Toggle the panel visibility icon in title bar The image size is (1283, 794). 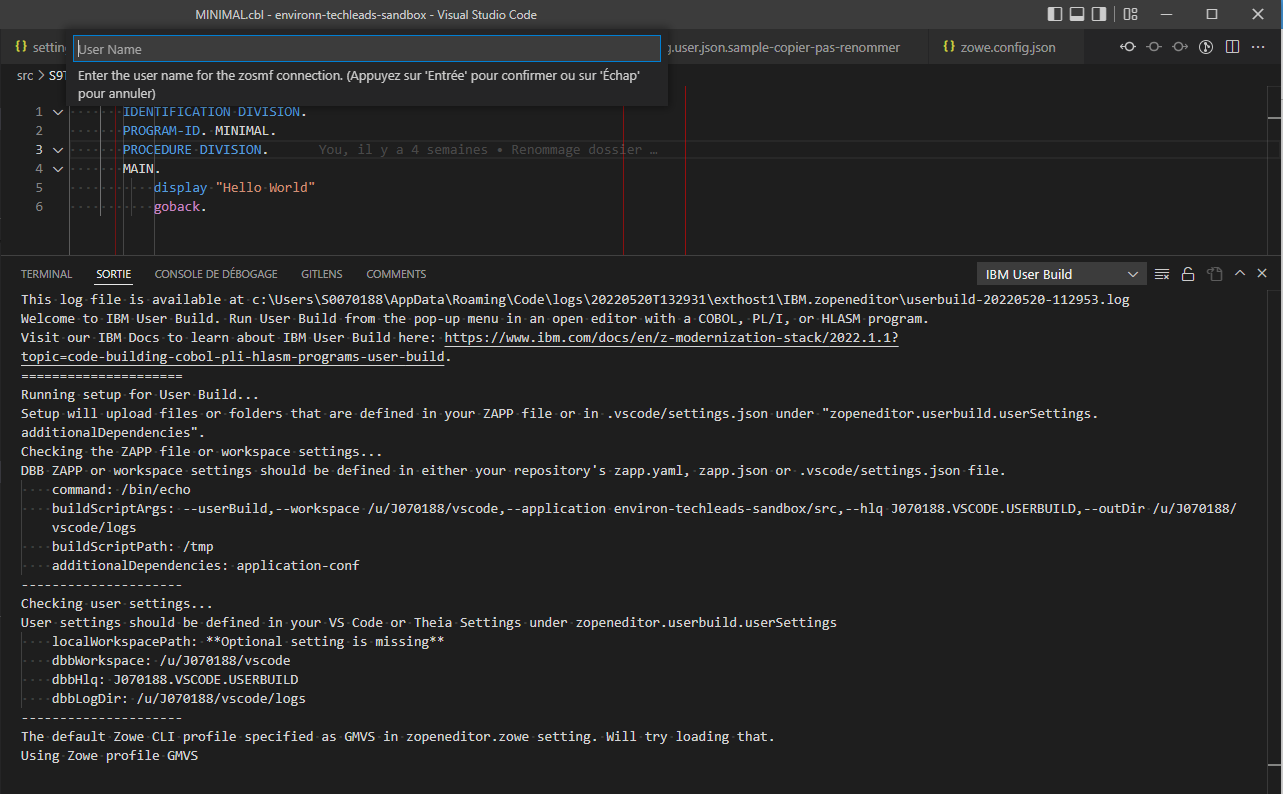tap(1077, 14)
